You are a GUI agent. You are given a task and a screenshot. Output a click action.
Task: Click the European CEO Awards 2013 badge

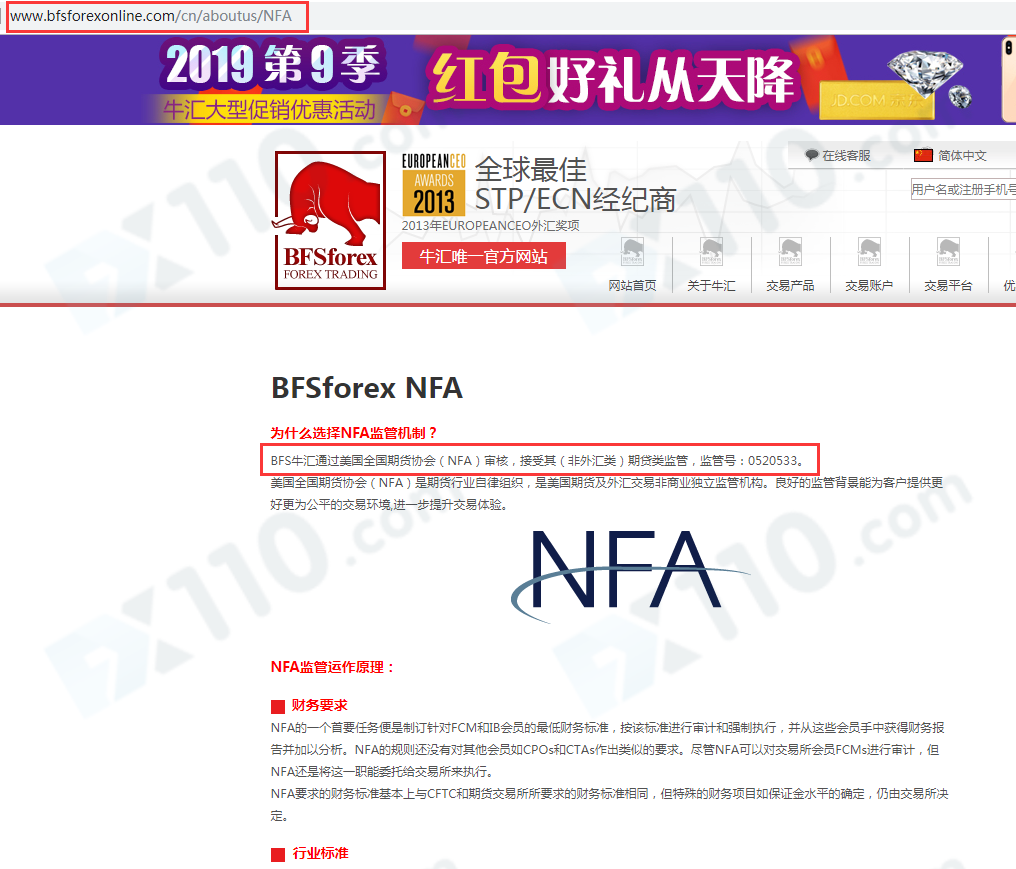pos(433,185)
